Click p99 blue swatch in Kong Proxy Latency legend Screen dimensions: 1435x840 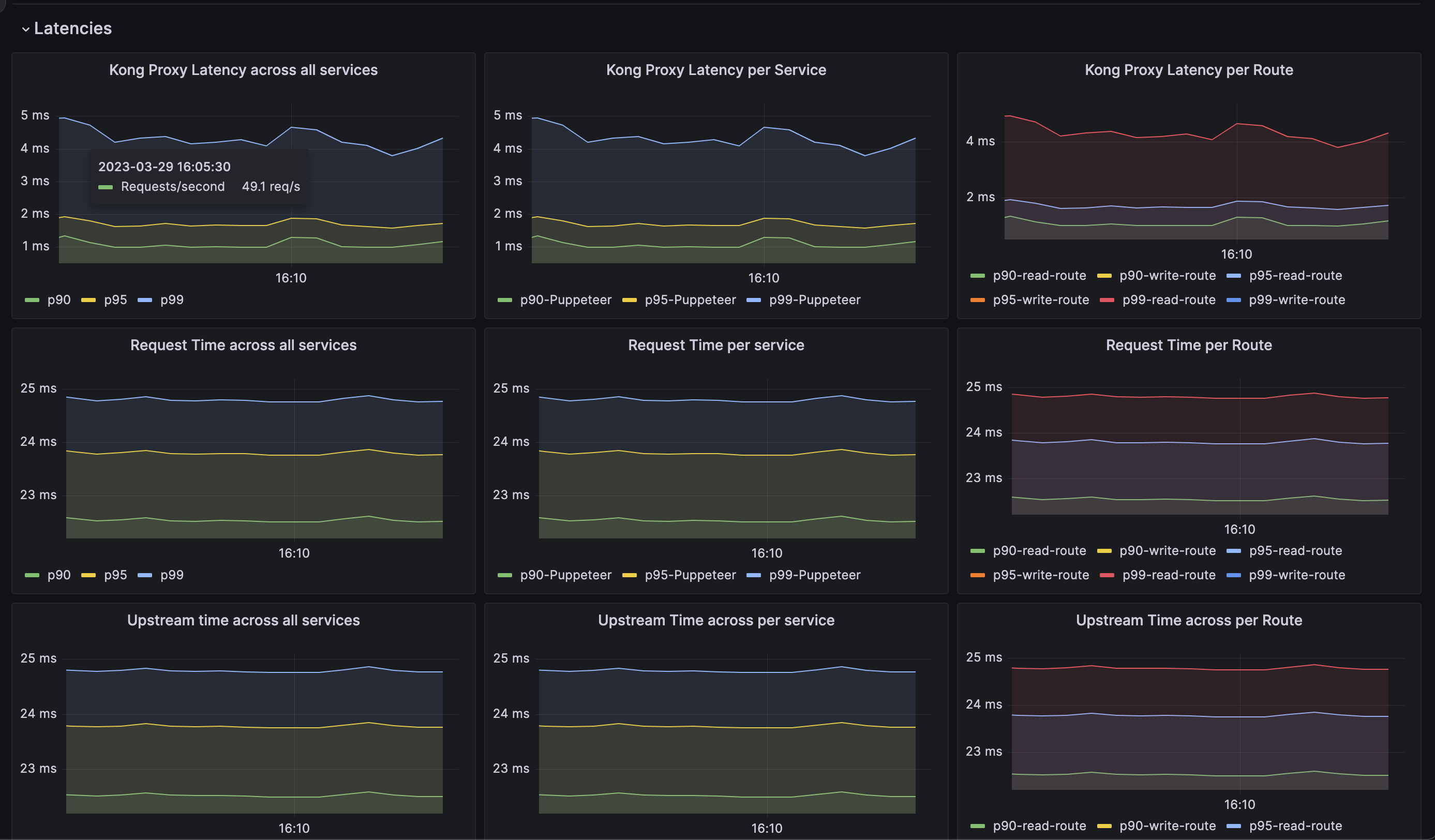point(145,300)
